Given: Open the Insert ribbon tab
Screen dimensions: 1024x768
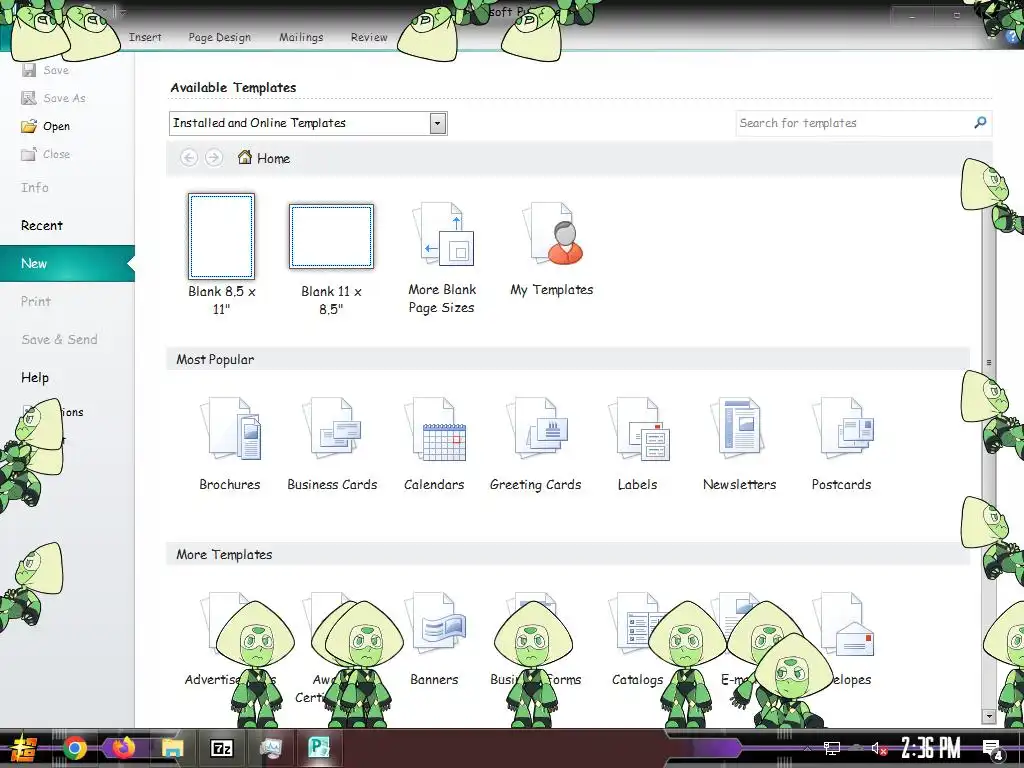Looking at the screenshot, I should 145,37.
